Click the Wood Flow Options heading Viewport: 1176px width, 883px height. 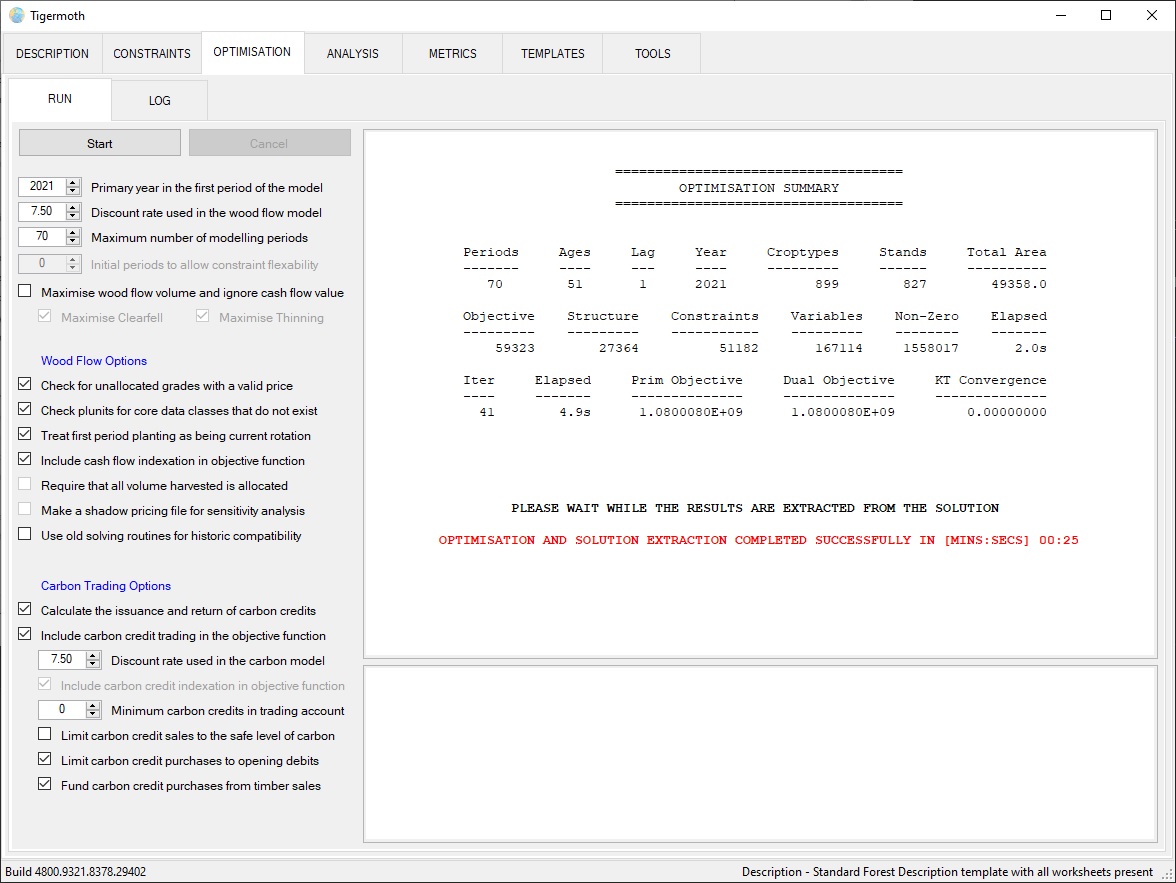pos(94,361)
